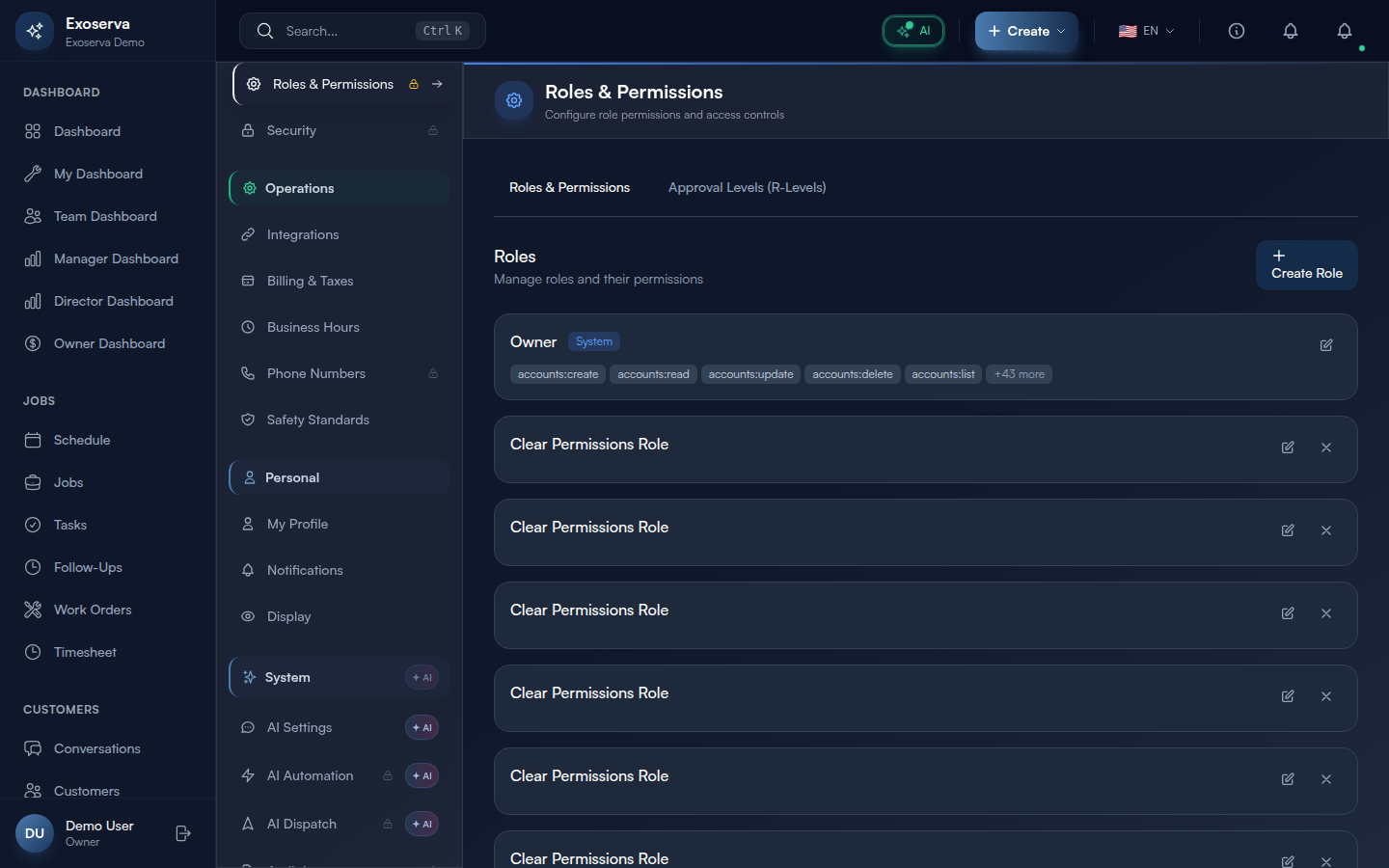Image resolution: width=1389 pixels, height=868 pixels.
Task: Toggle the AI assistant button
Action: point(913,31)
